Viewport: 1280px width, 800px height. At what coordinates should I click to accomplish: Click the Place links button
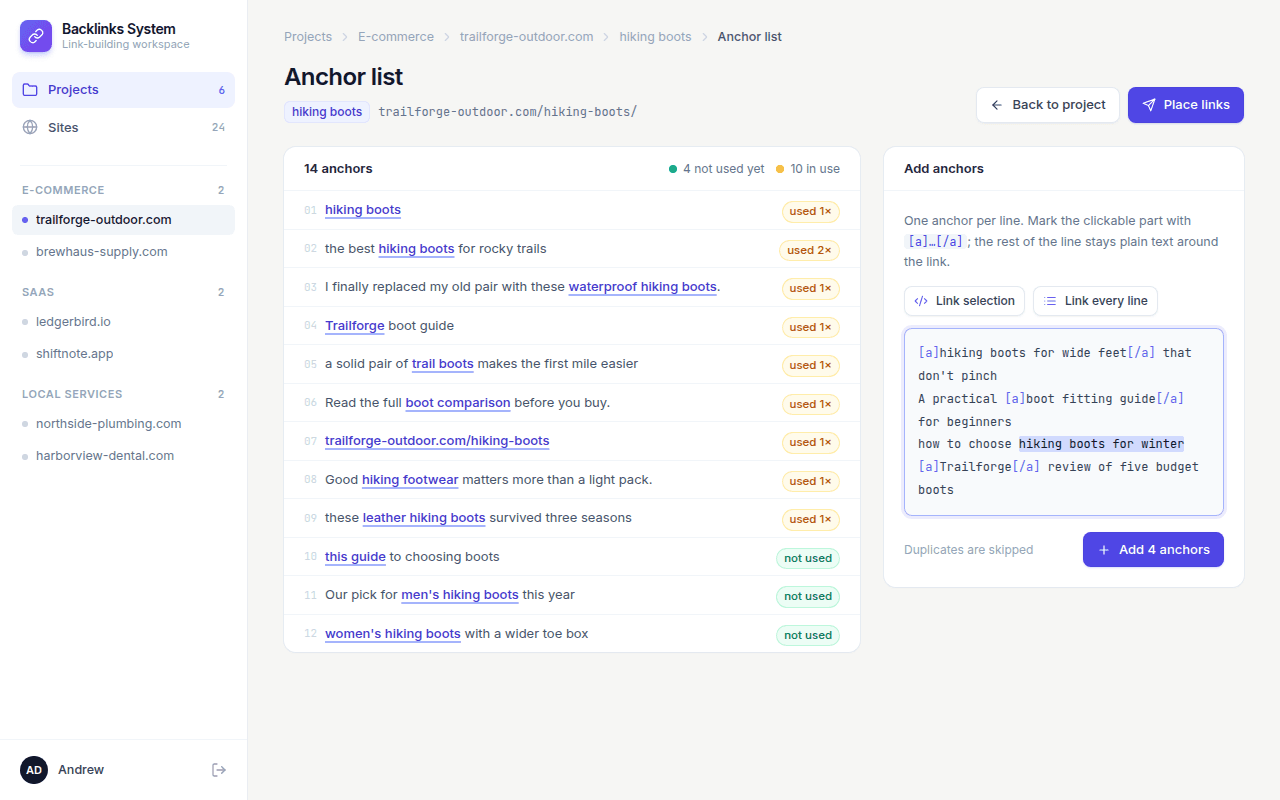coord(1186,105)
